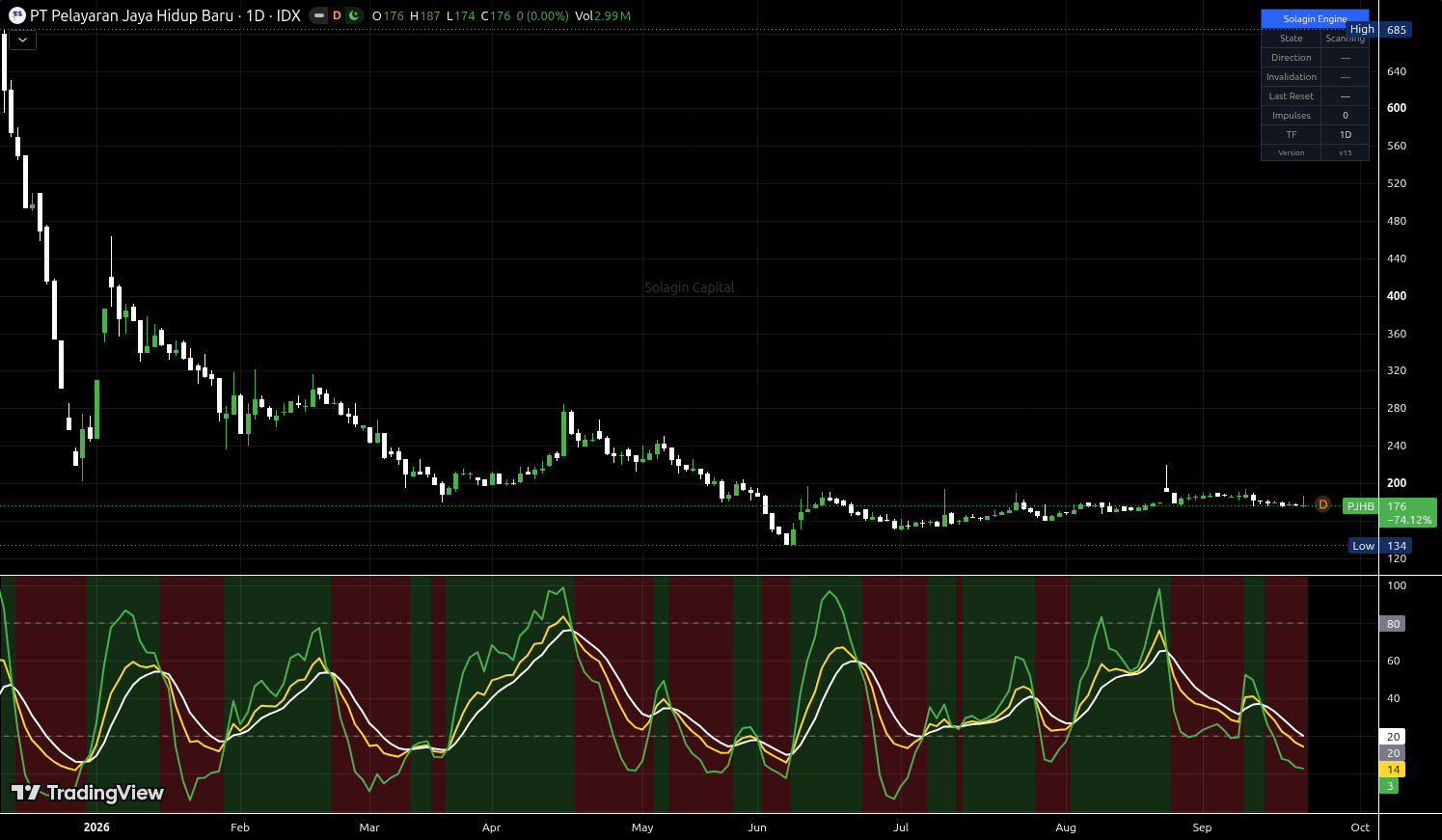Click the gray dash status pill icon
The height and width of the screenshot is (840, 1442).
319,15
